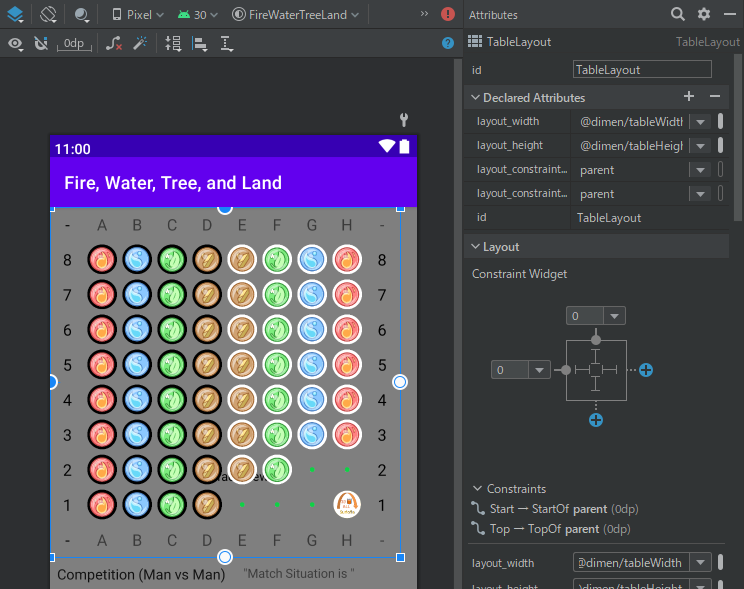
Task: Click the search icon in Attributes panel
Action: pyautogui.click(x=678, y=14)
